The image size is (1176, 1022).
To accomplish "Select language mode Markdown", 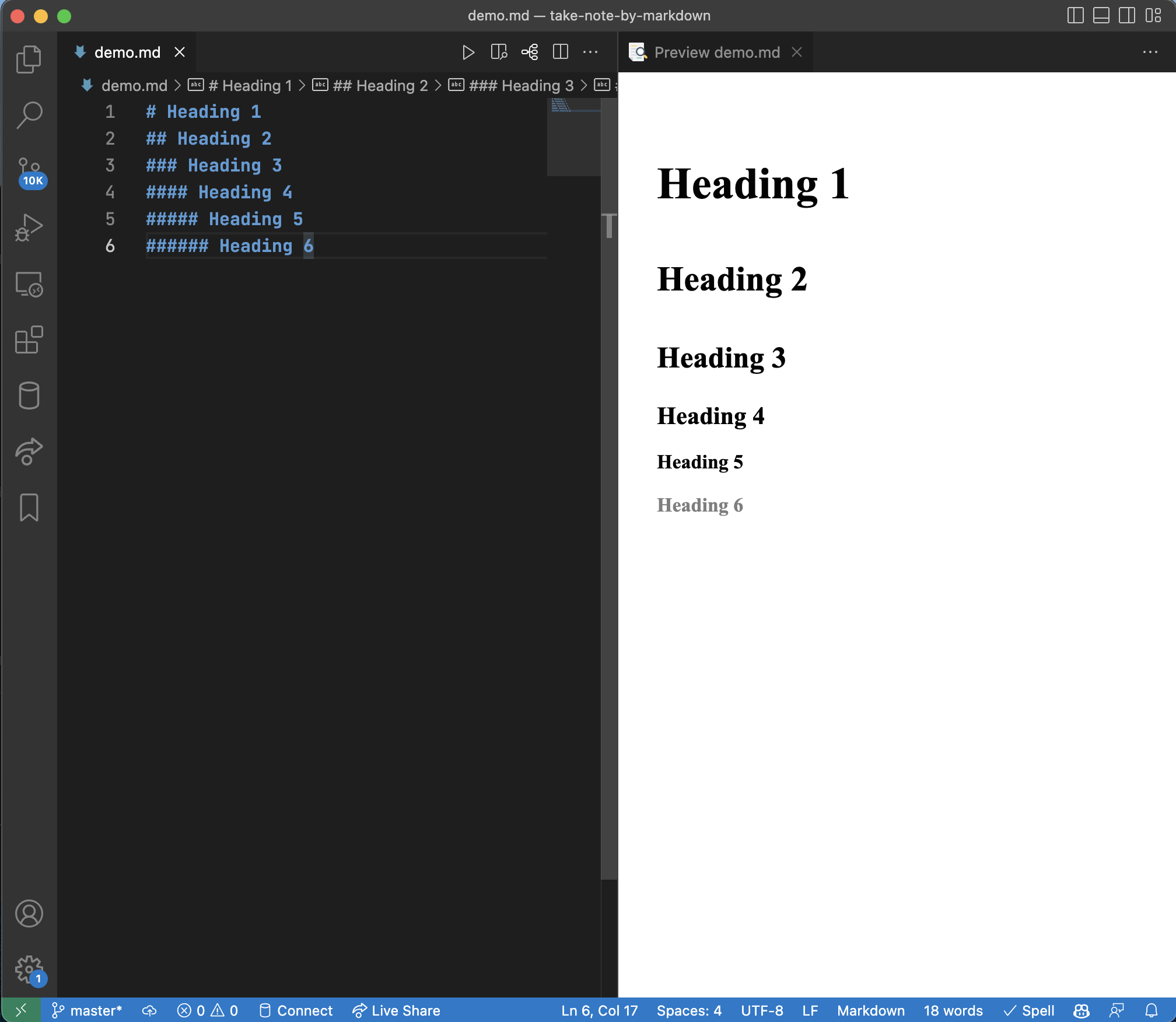I will coord(871,1010).
